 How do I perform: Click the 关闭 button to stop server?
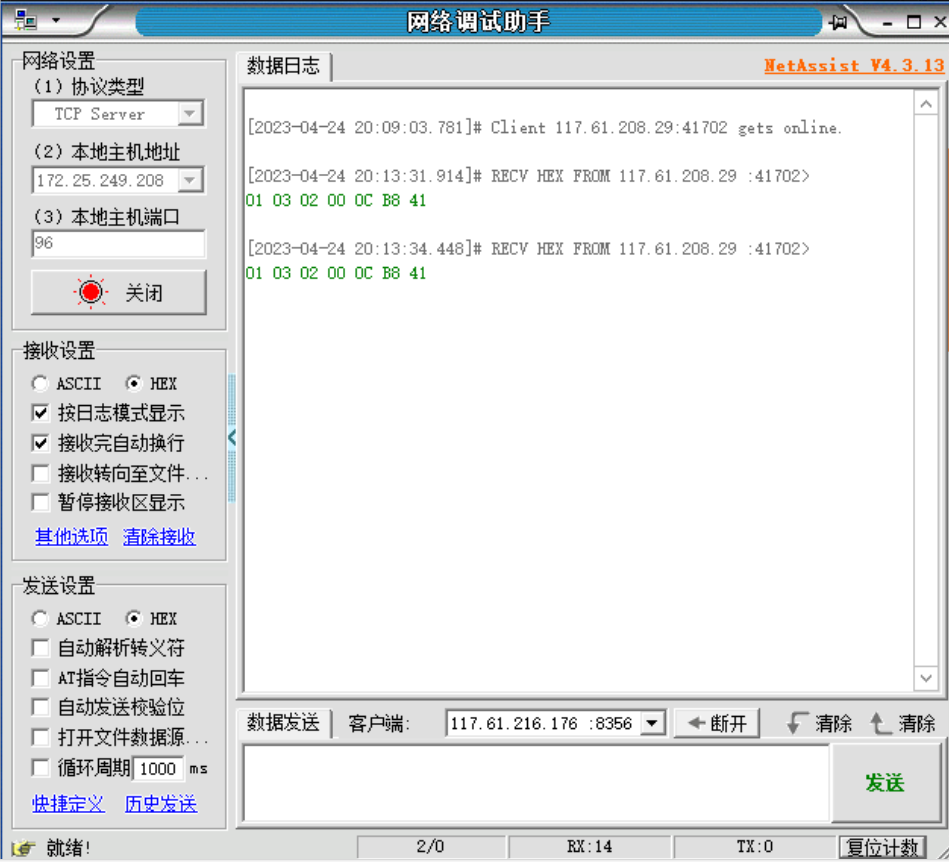point(119,292)
